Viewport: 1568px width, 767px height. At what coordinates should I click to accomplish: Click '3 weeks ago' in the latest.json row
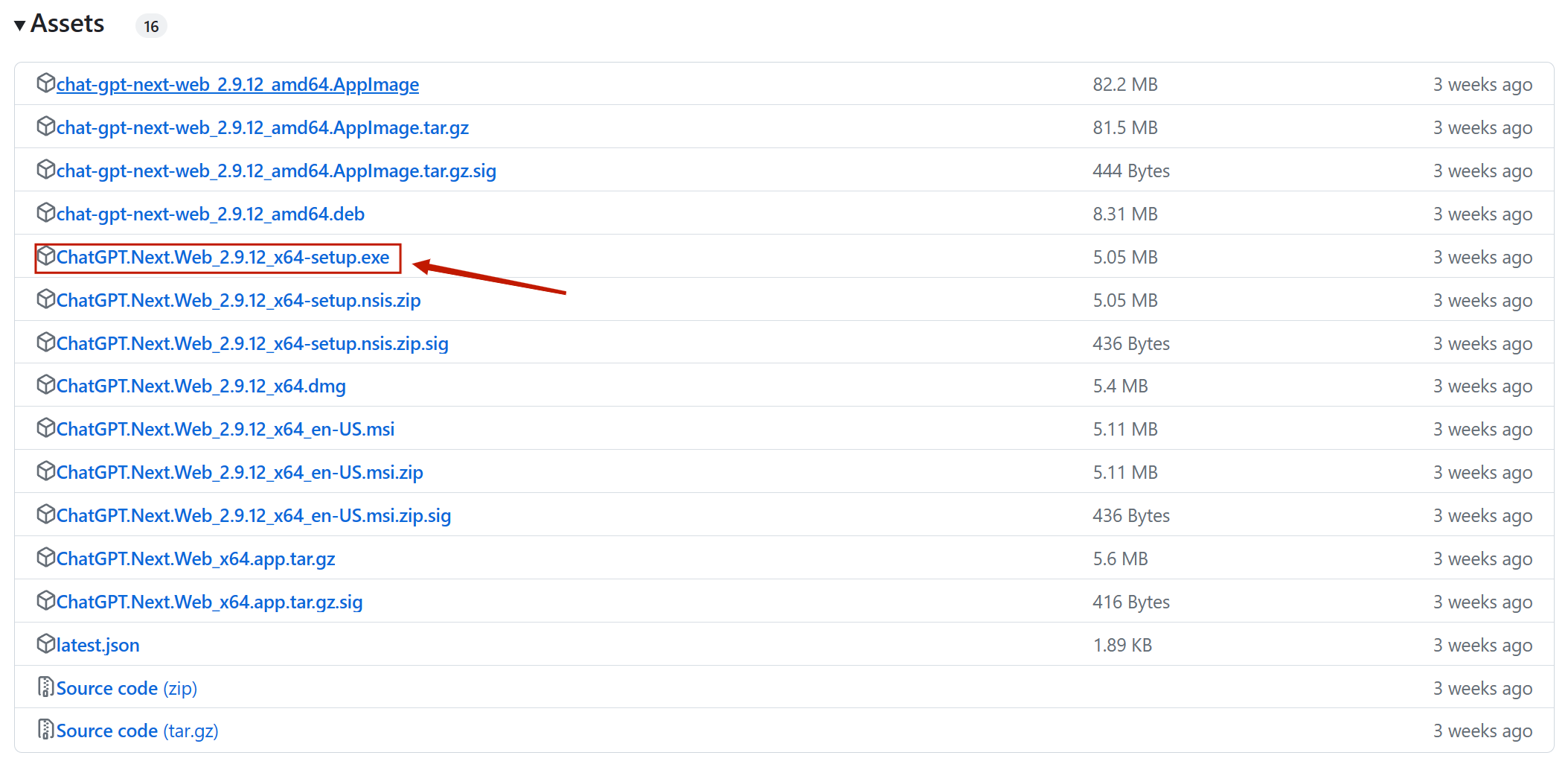(x=1483, y=646)
